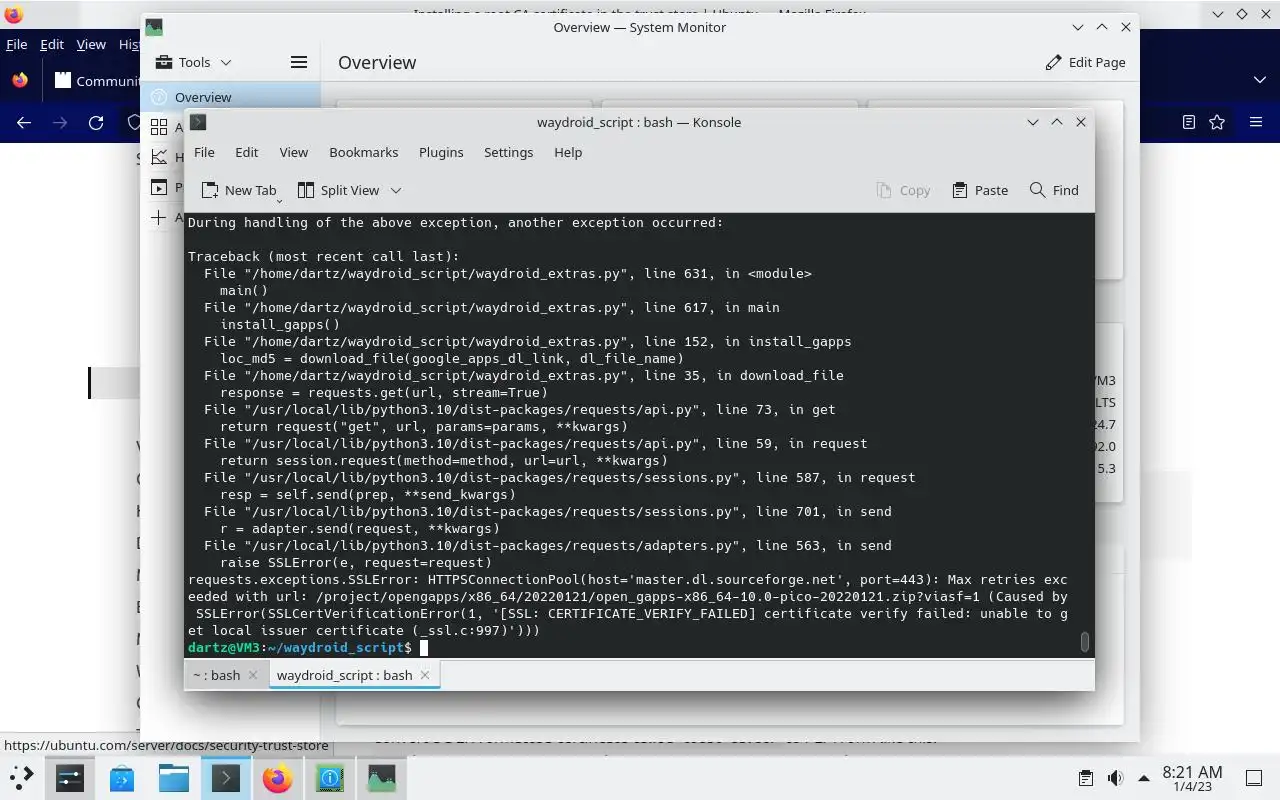1280x800 pixels.
Task: Launch Discover software center from the taskbar
Action: click(x=122, y=778)
